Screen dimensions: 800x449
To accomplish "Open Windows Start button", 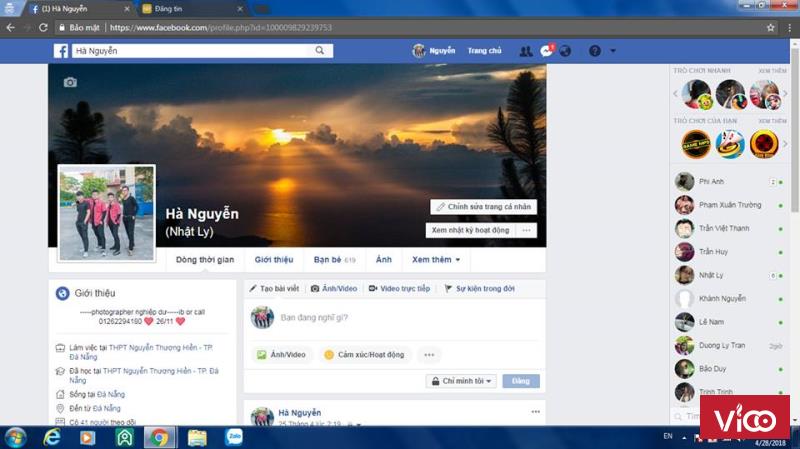I will click(x=16, y=438).
